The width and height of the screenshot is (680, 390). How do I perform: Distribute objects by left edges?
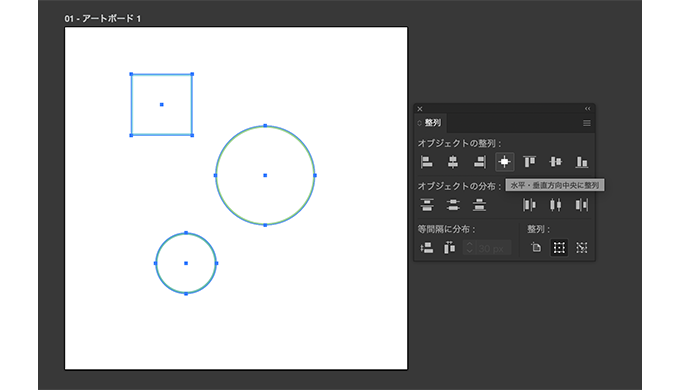530,204
